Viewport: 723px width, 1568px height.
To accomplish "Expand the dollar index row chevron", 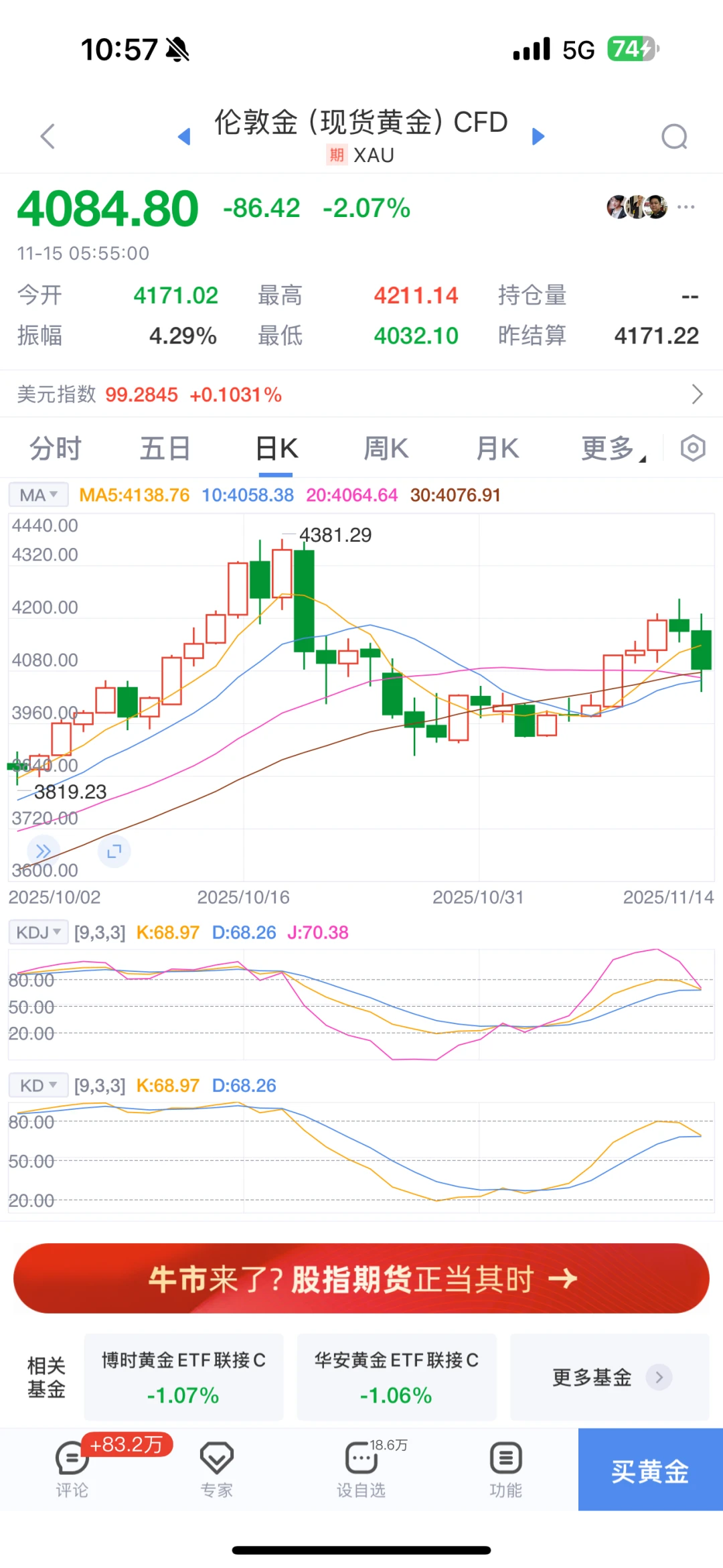I will tap(697, 394).
